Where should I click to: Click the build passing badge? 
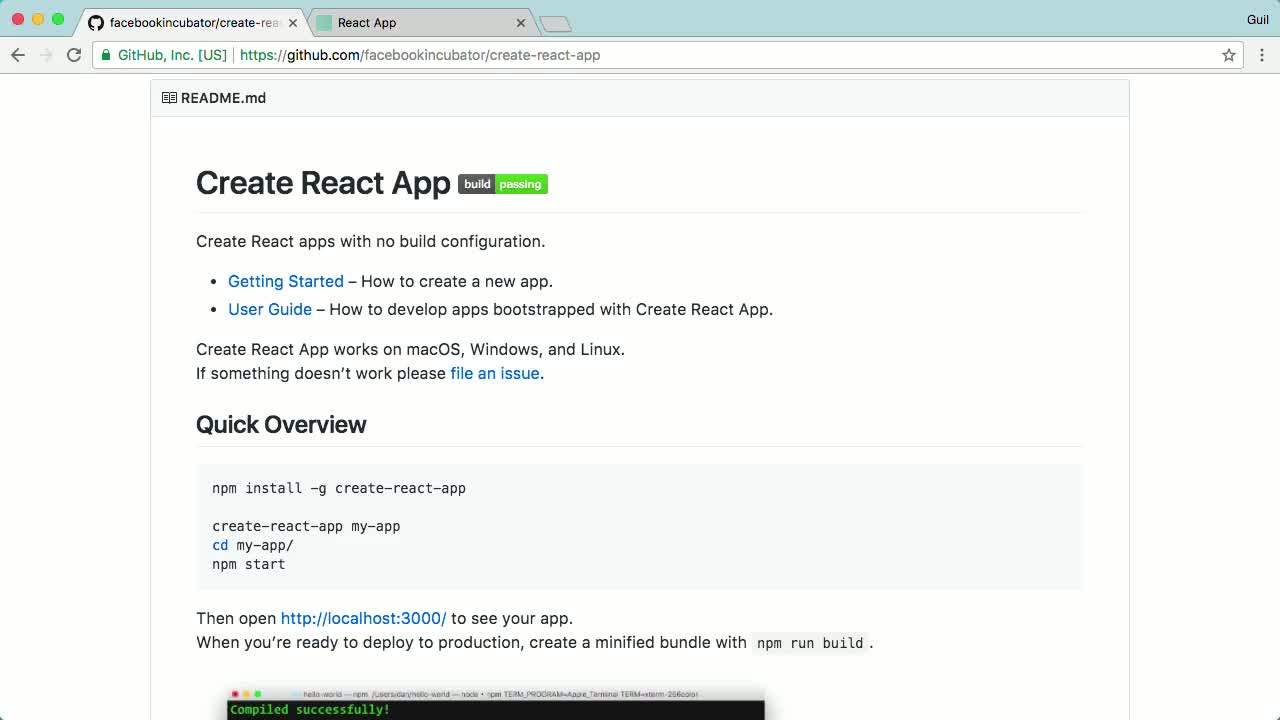tap(503, 184)
